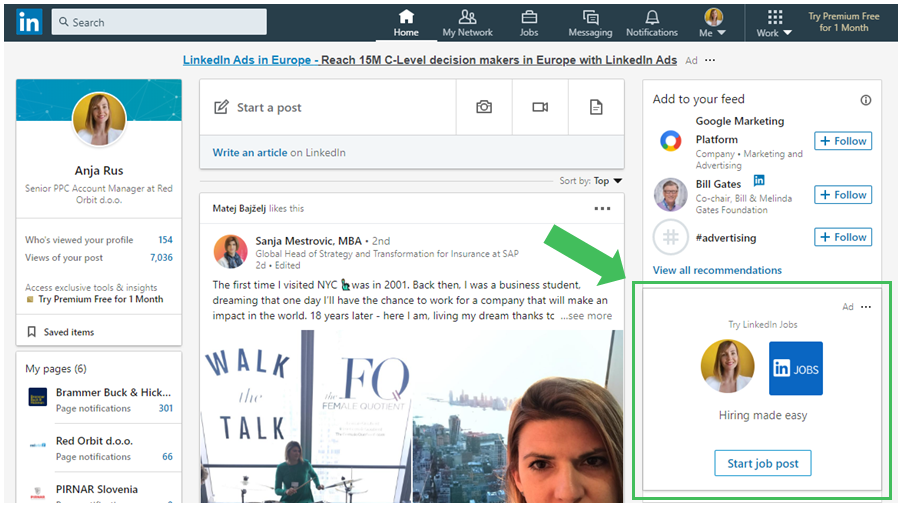Click Write an article link
The image size is (898, 508).
click(x=250, y=152)
